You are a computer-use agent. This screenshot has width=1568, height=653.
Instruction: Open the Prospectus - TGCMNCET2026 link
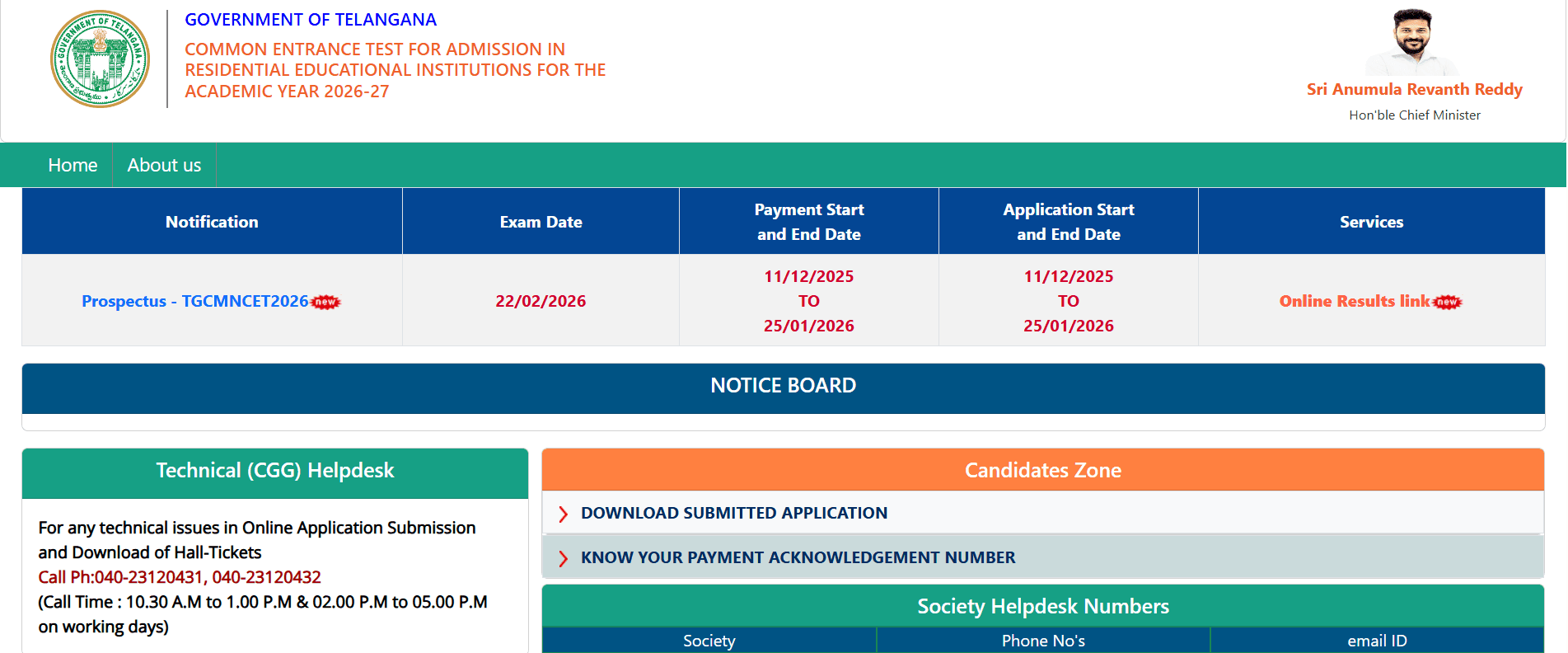point(194,301)
